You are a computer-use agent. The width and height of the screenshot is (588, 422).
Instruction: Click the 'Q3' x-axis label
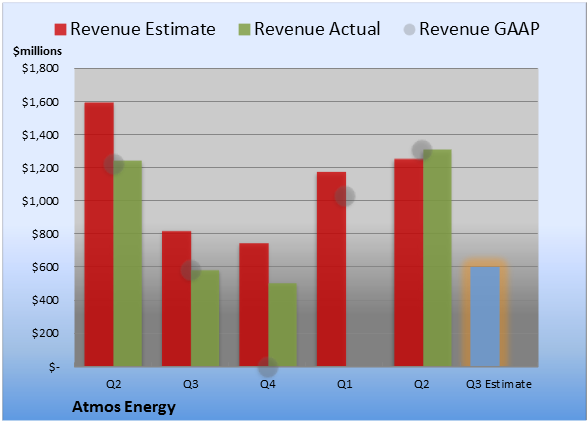pos(190,384)
